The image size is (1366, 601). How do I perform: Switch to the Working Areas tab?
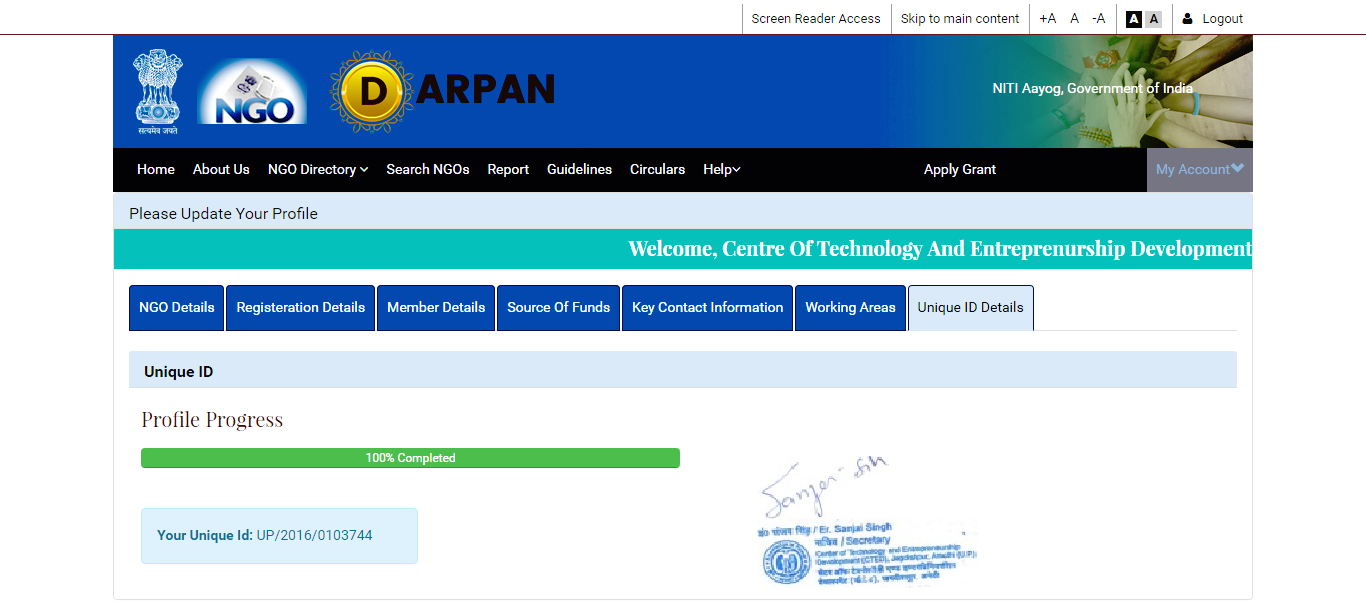coord(851,308)
